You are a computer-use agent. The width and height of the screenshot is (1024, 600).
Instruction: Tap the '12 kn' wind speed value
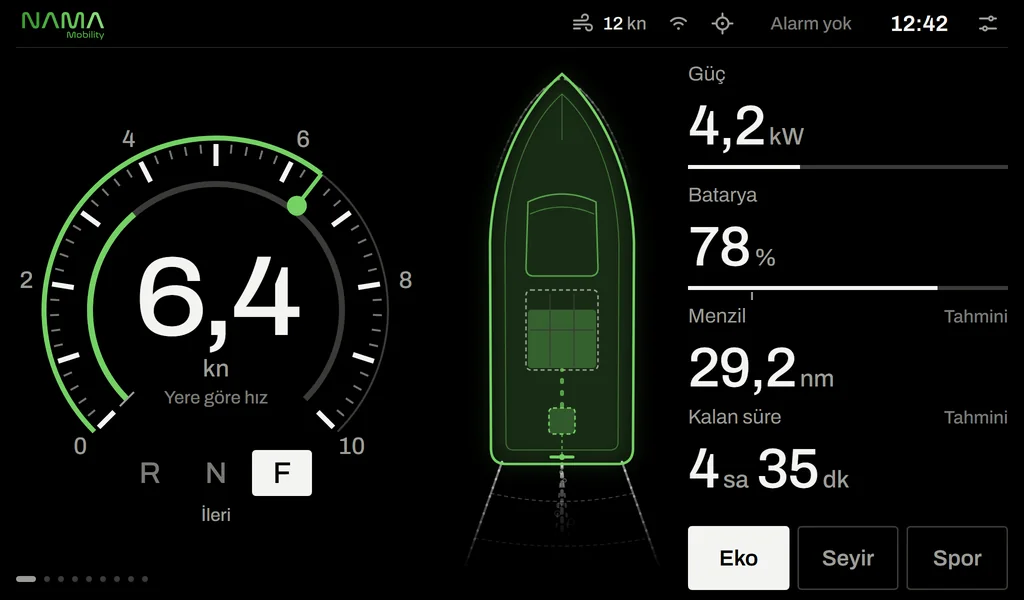coord(624,24)
